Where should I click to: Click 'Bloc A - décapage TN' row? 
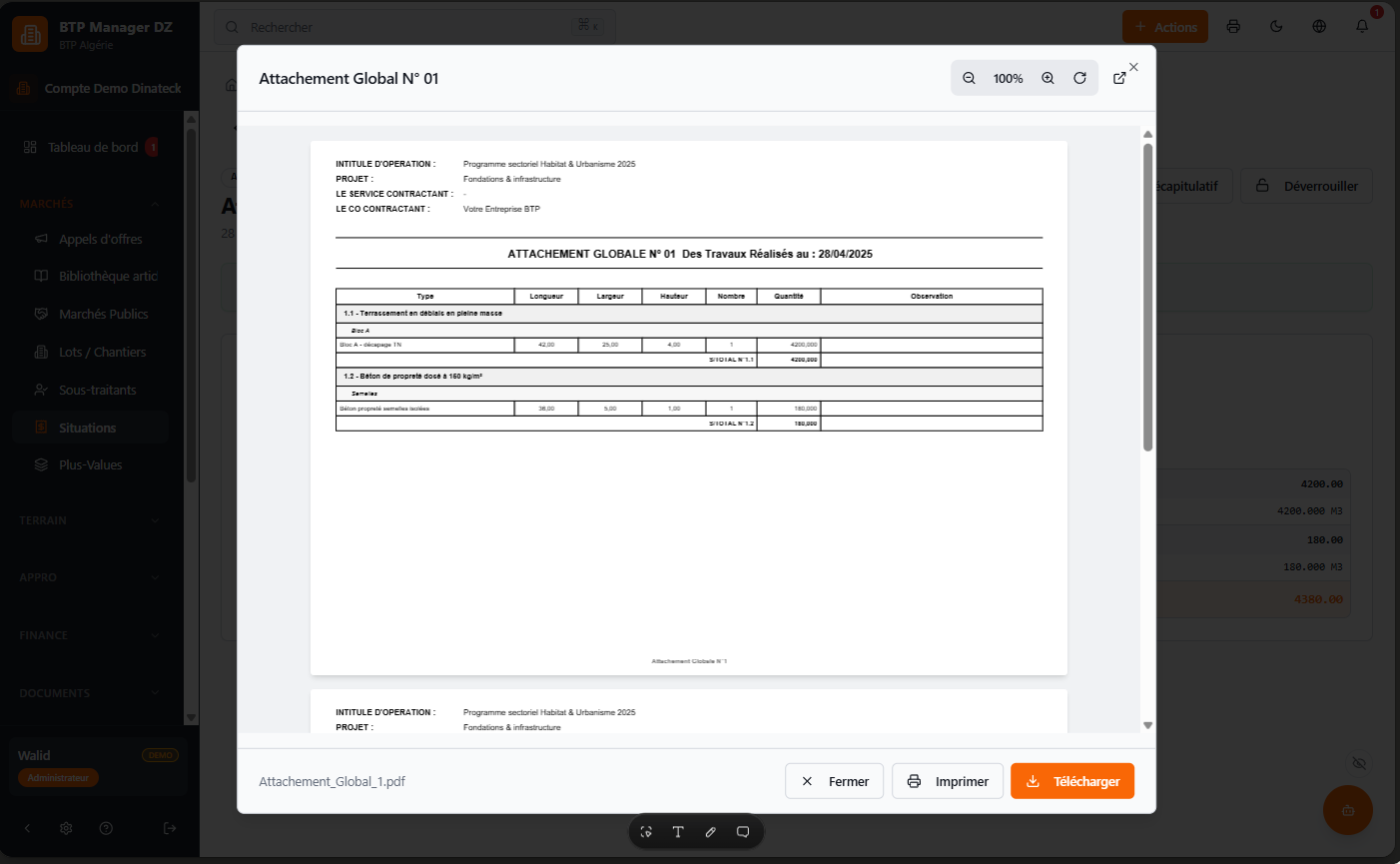[x=689, y=345]
